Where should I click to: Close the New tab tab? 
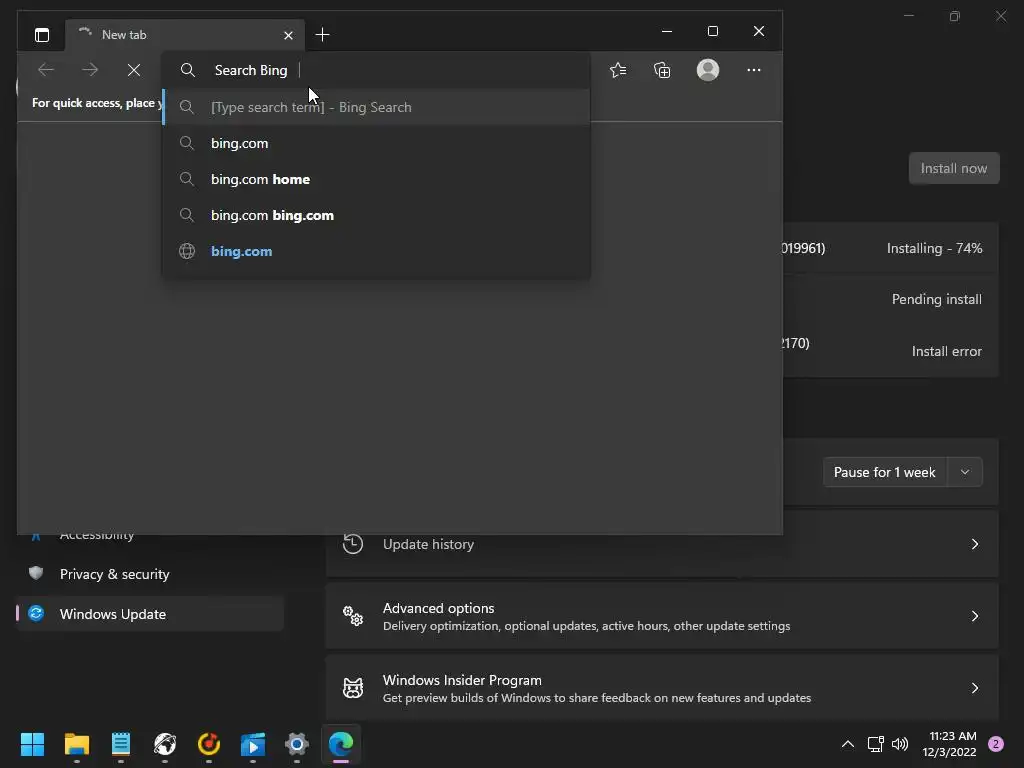coord(288,35)
